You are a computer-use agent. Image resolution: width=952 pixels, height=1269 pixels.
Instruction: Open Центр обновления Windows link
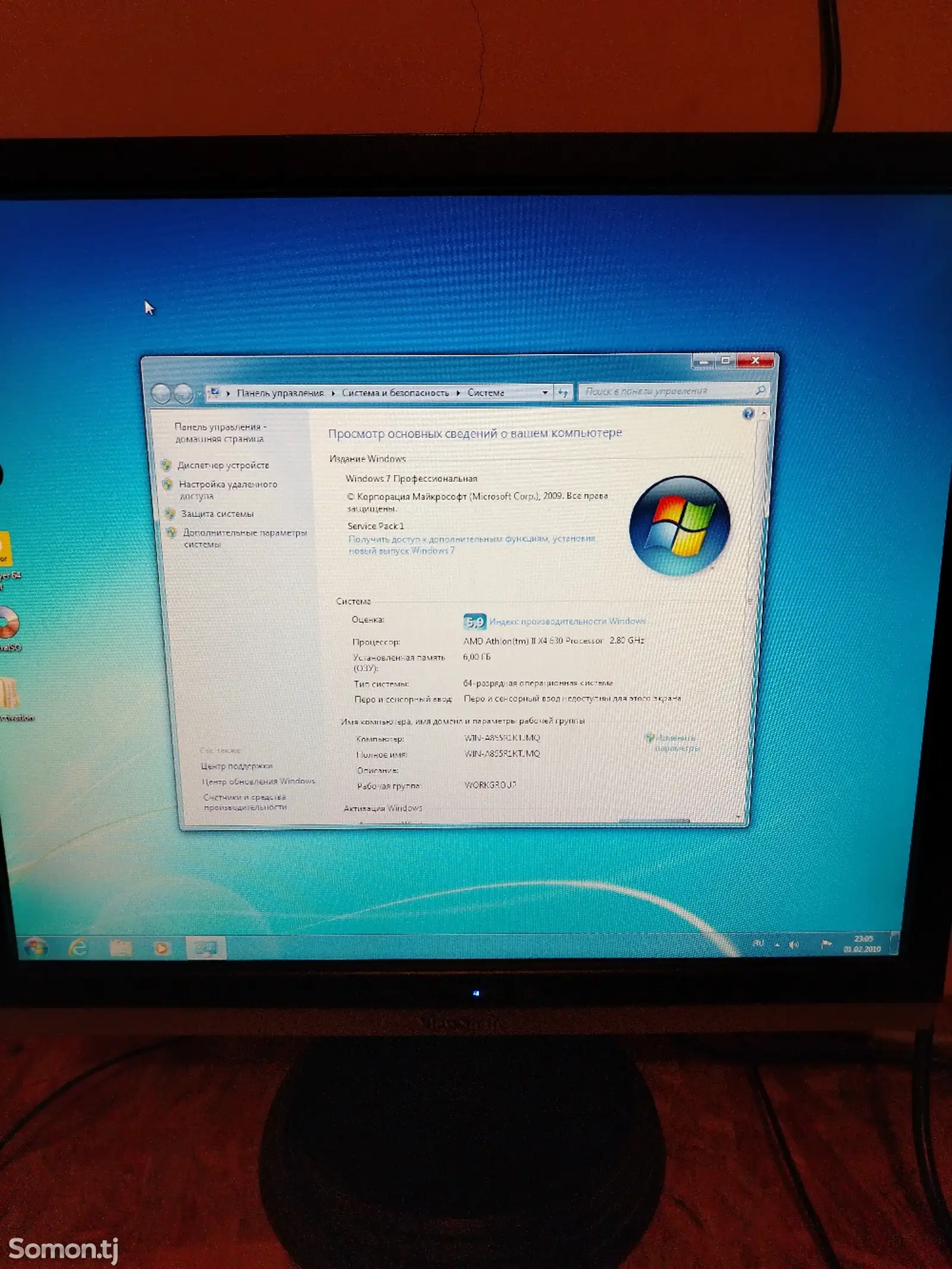coord(258,781)
